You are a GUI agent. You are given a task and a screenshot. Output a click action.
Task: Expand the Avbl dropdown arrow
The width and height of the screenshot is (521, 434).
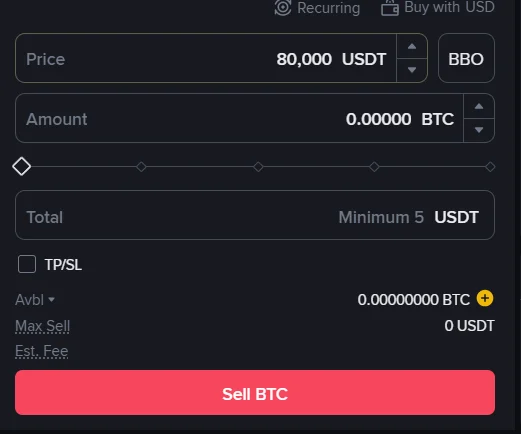(x=51, y=300)
